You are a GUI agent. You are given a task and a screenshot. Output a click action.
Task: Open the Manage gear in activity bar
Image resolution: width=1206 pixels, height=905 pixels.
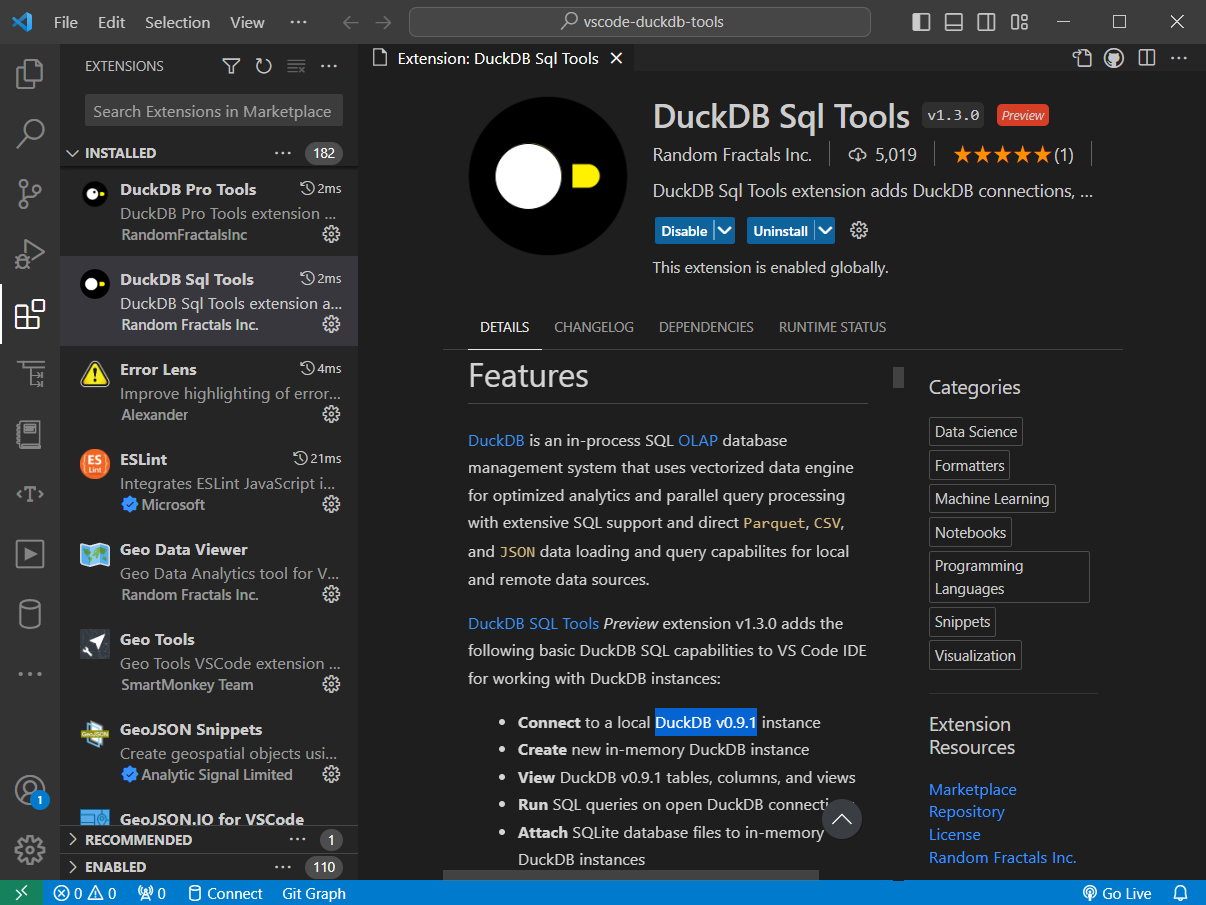pos(30,850)
